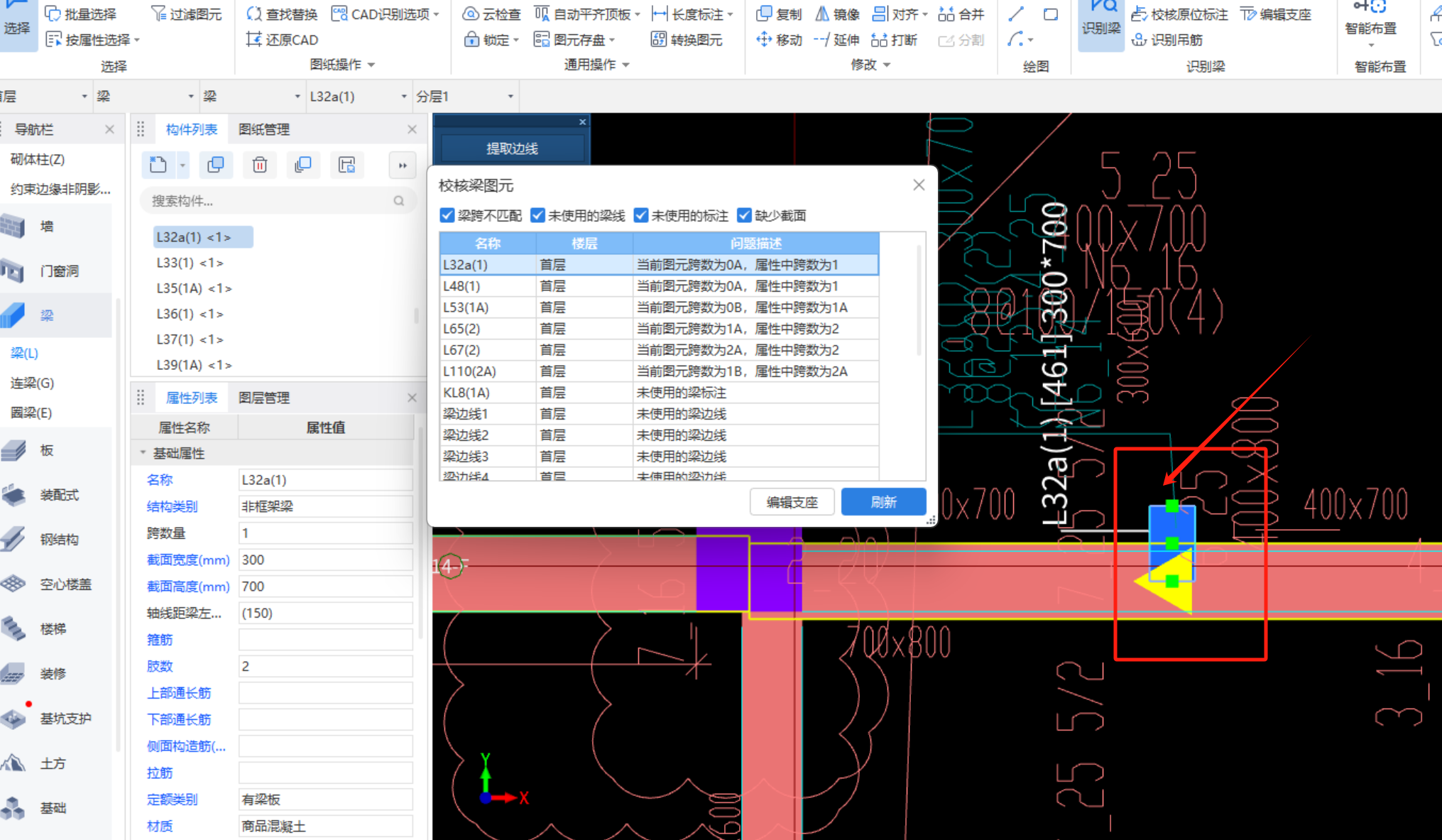Select 连梁(G) in navigation
The width and height of the screenshot is (1442, 840).
click(x=32, y=383)
